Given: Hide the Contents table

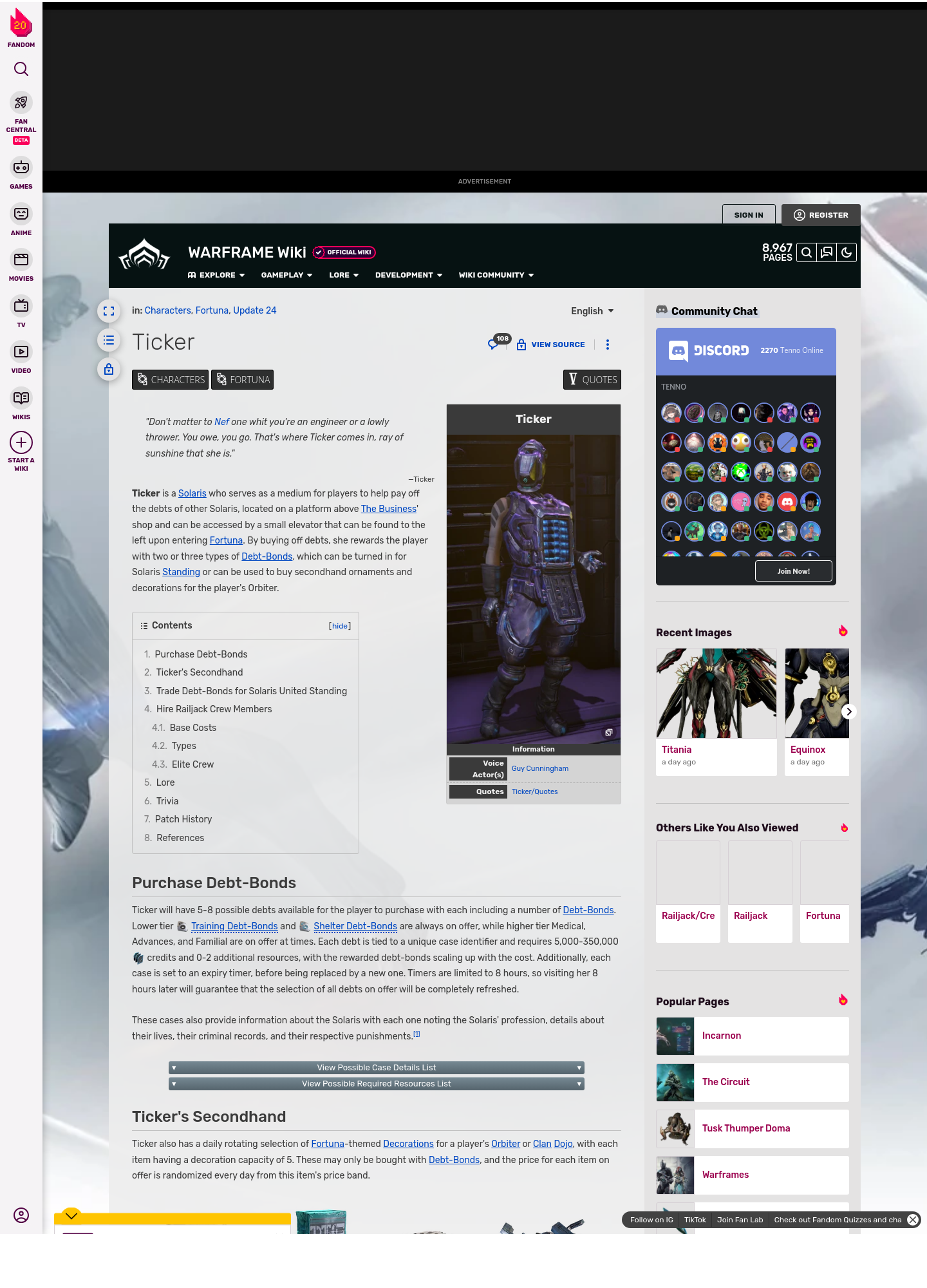Looking at the screenshot, I should point(340,626).
